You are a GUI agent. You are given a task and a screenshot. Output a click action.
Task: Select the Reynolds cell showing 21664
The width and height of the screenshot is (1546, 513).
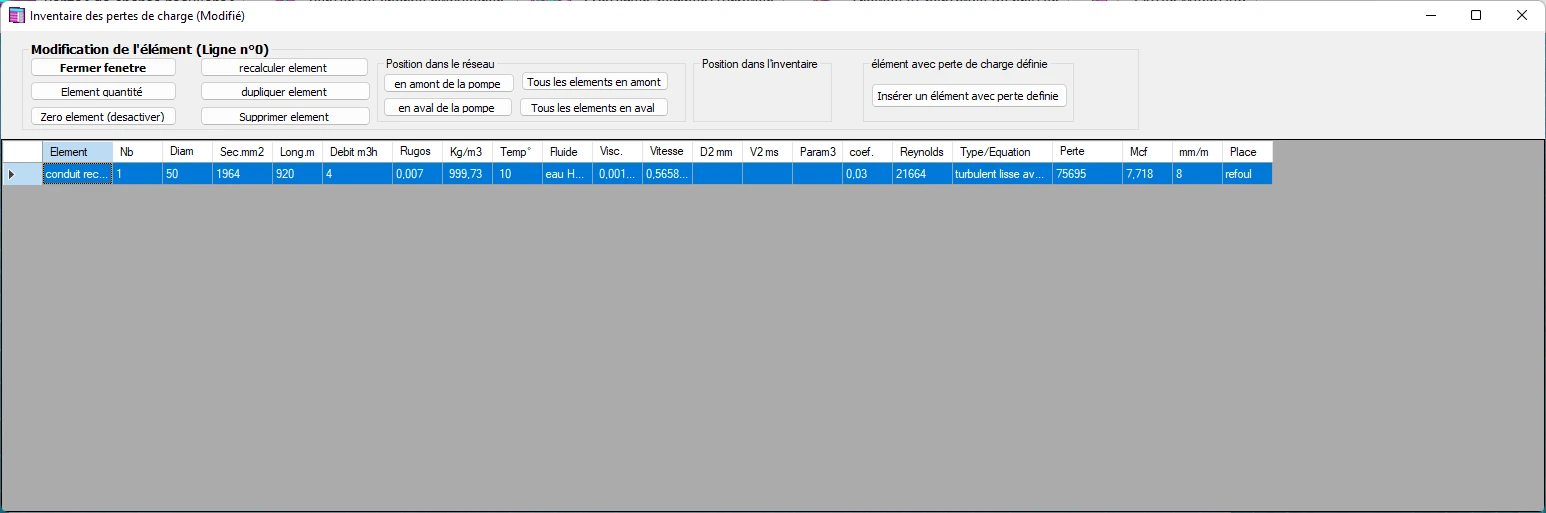922,174
